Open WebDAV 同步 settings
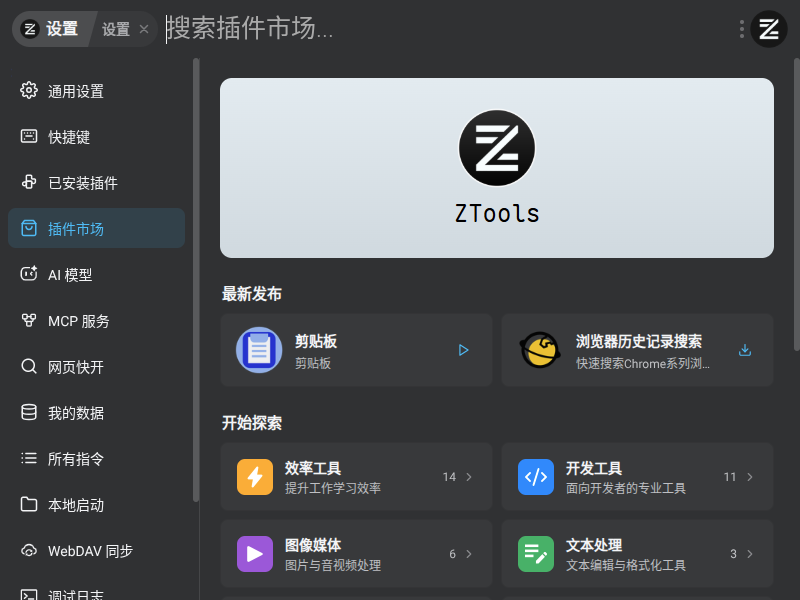Image resolution: width=800 pixels, height=600 pixels. [x=96, y=551]
